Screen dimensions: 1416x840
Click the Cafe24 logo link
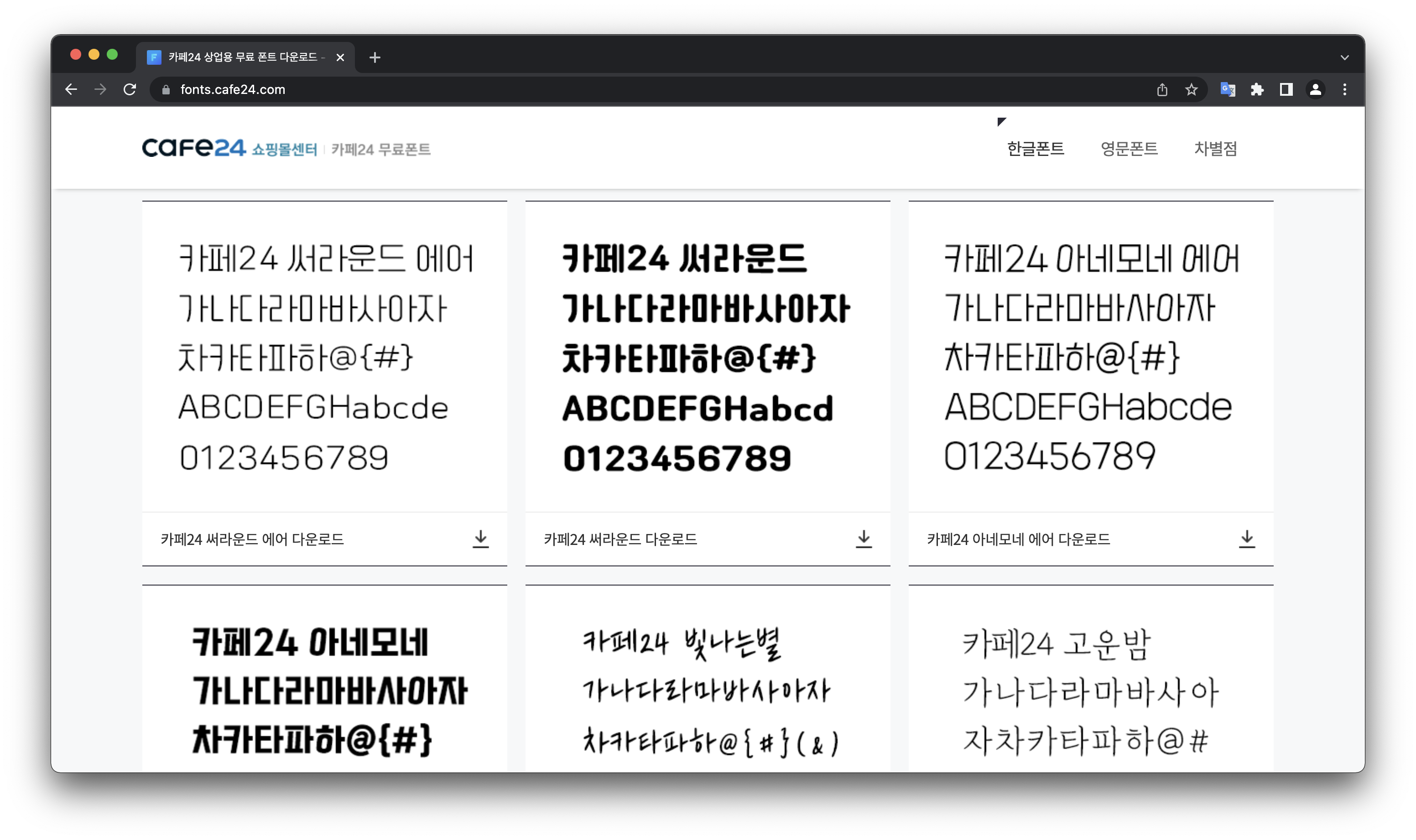click(x=193, y=148)
